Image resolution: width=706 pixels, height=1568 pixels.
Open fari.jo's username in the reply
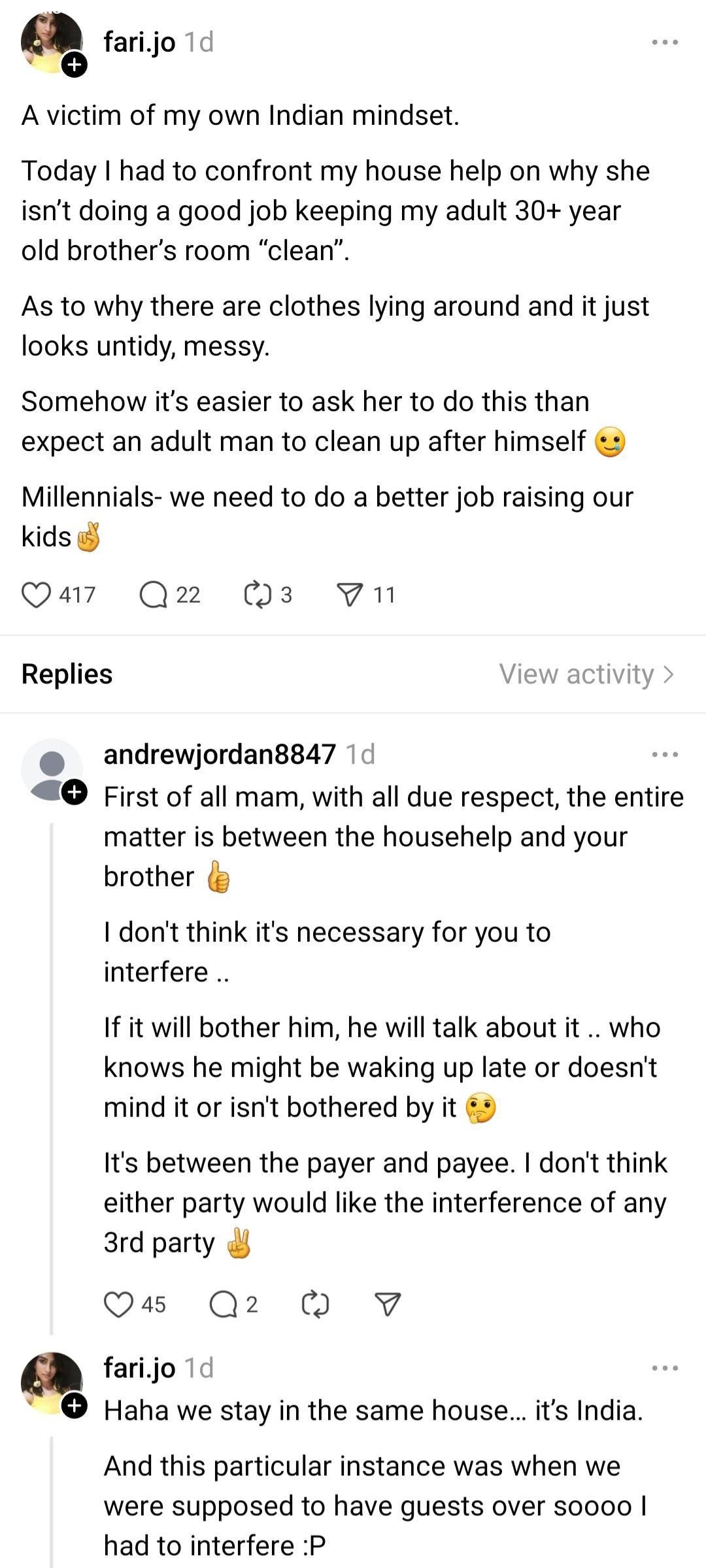pyautogui.click(x=139, y=1368)
